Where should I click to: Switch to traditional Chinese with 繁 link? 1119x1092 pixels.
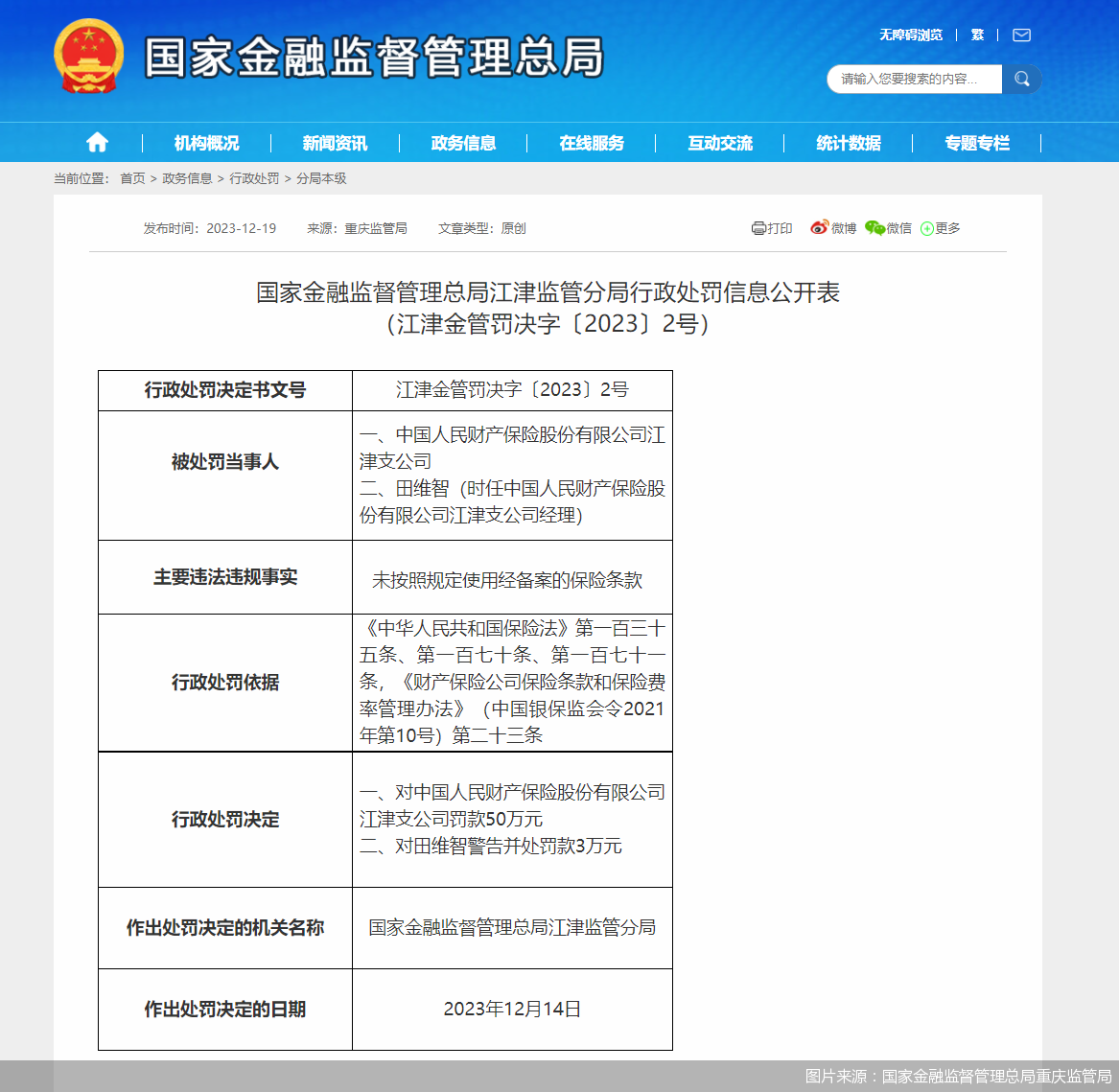pyautogui.click(x=978, y=35)
